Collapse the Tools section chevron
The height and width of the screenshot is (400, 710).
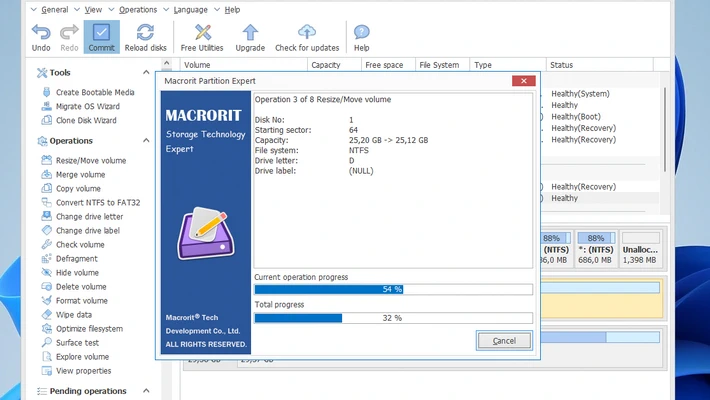click(146, 72)
